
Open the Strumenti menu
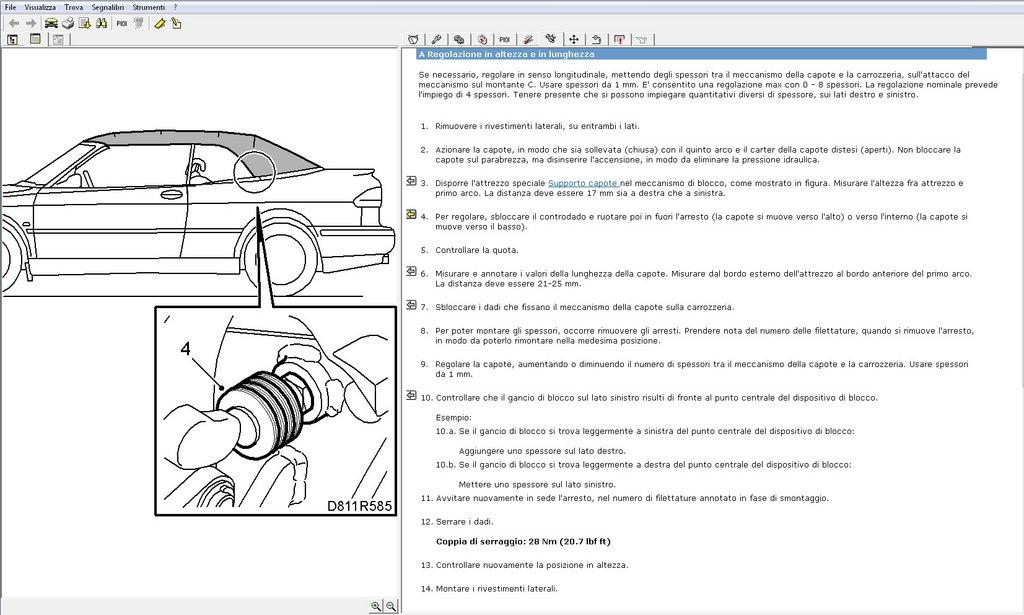coord(148,7)
